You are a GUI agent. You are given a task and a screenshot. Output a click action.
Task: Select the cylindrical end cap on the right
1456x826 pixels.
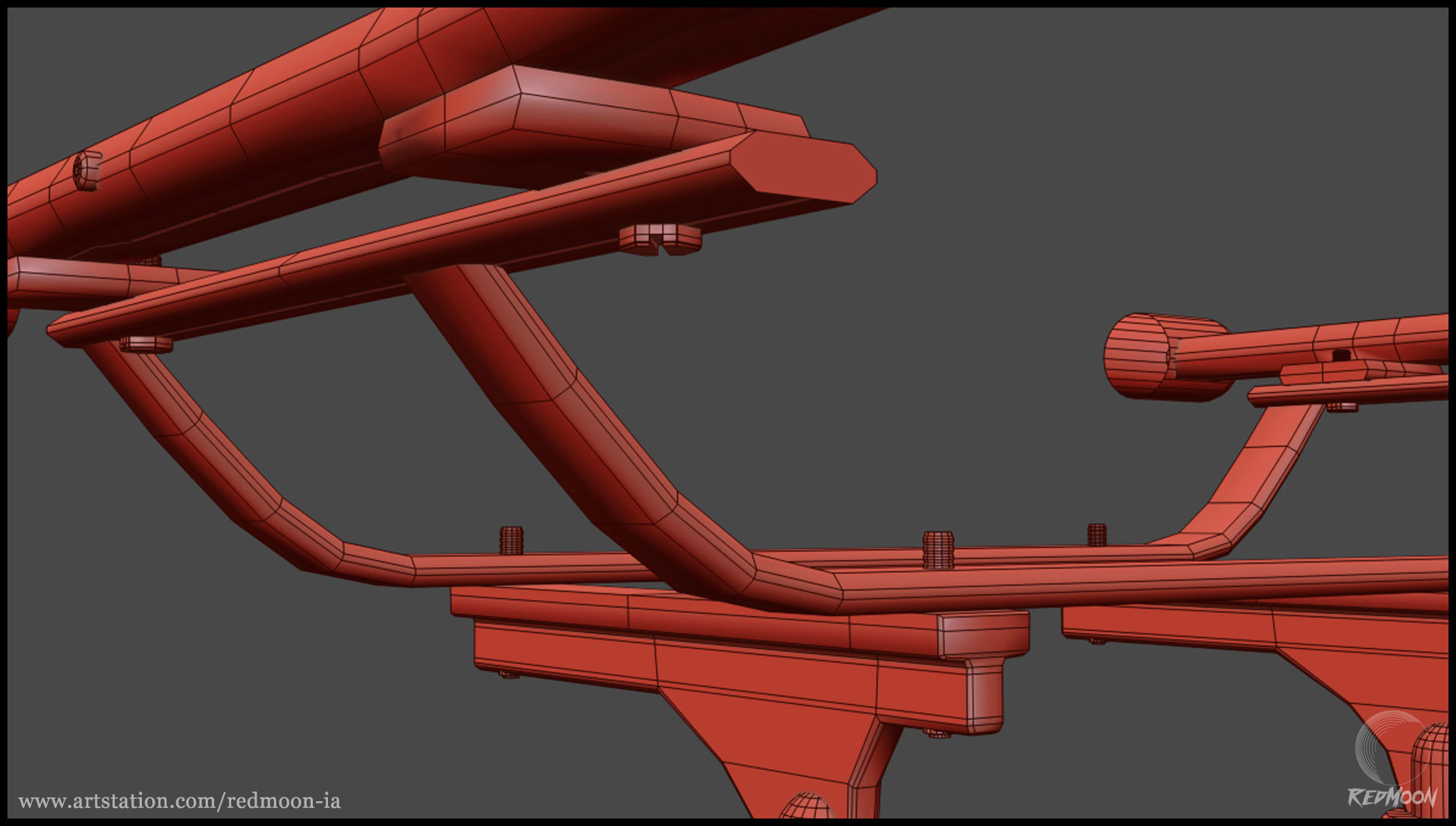coord(1137,356)
